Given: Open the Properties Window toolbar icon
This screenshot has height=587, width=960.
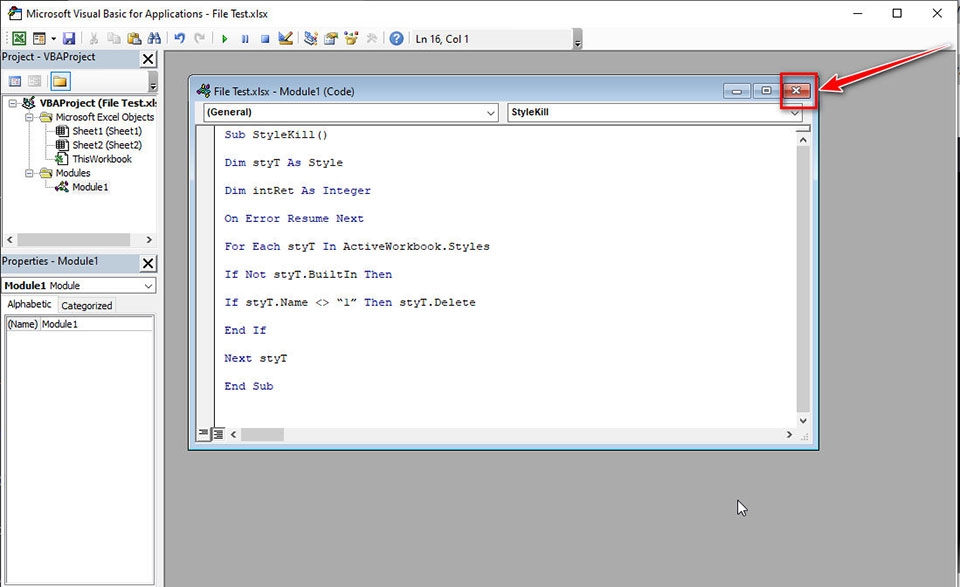Looking at the screenshot, I should [331, 39].
